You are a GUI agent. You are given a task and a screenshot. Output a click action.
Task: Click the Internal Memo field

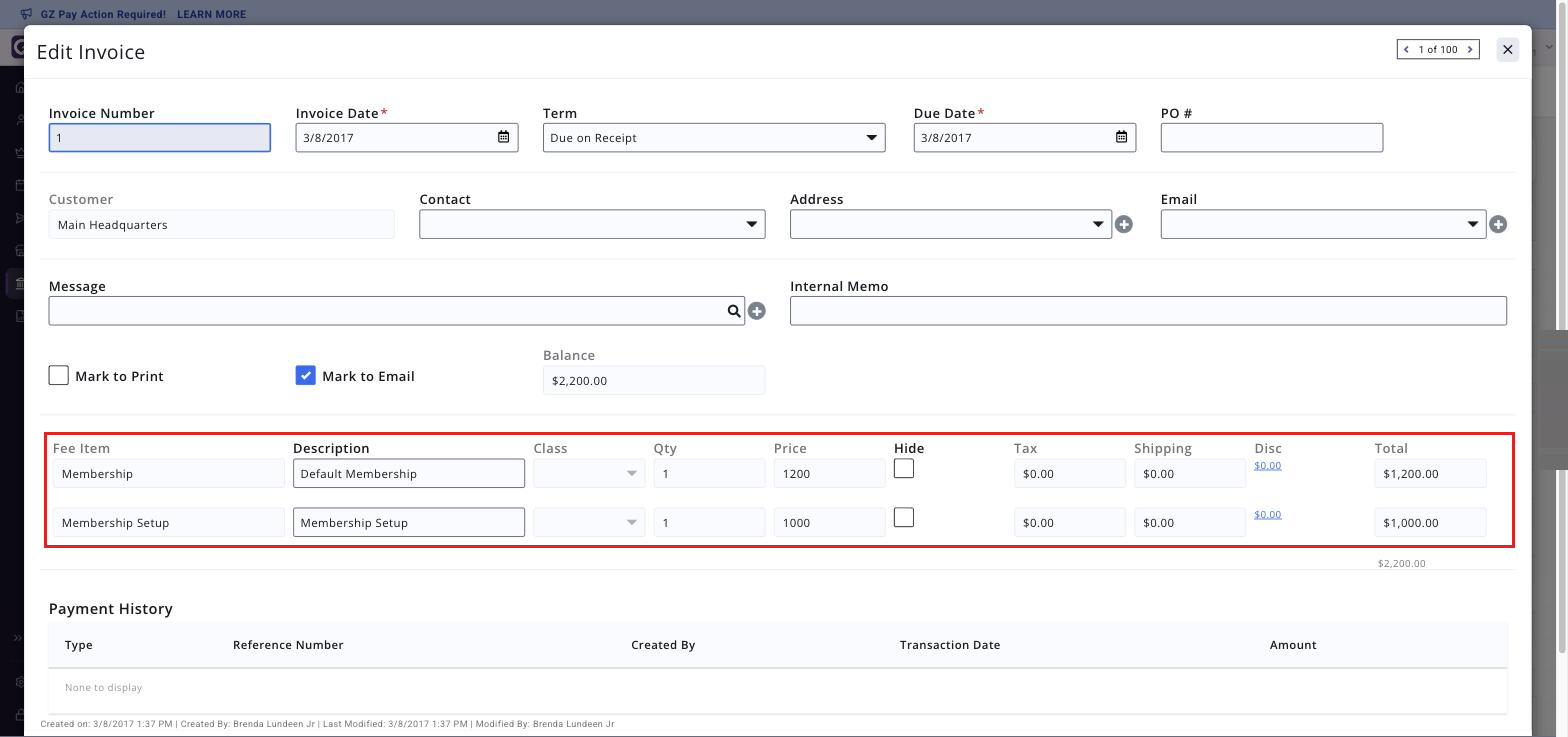(1148, 311)
